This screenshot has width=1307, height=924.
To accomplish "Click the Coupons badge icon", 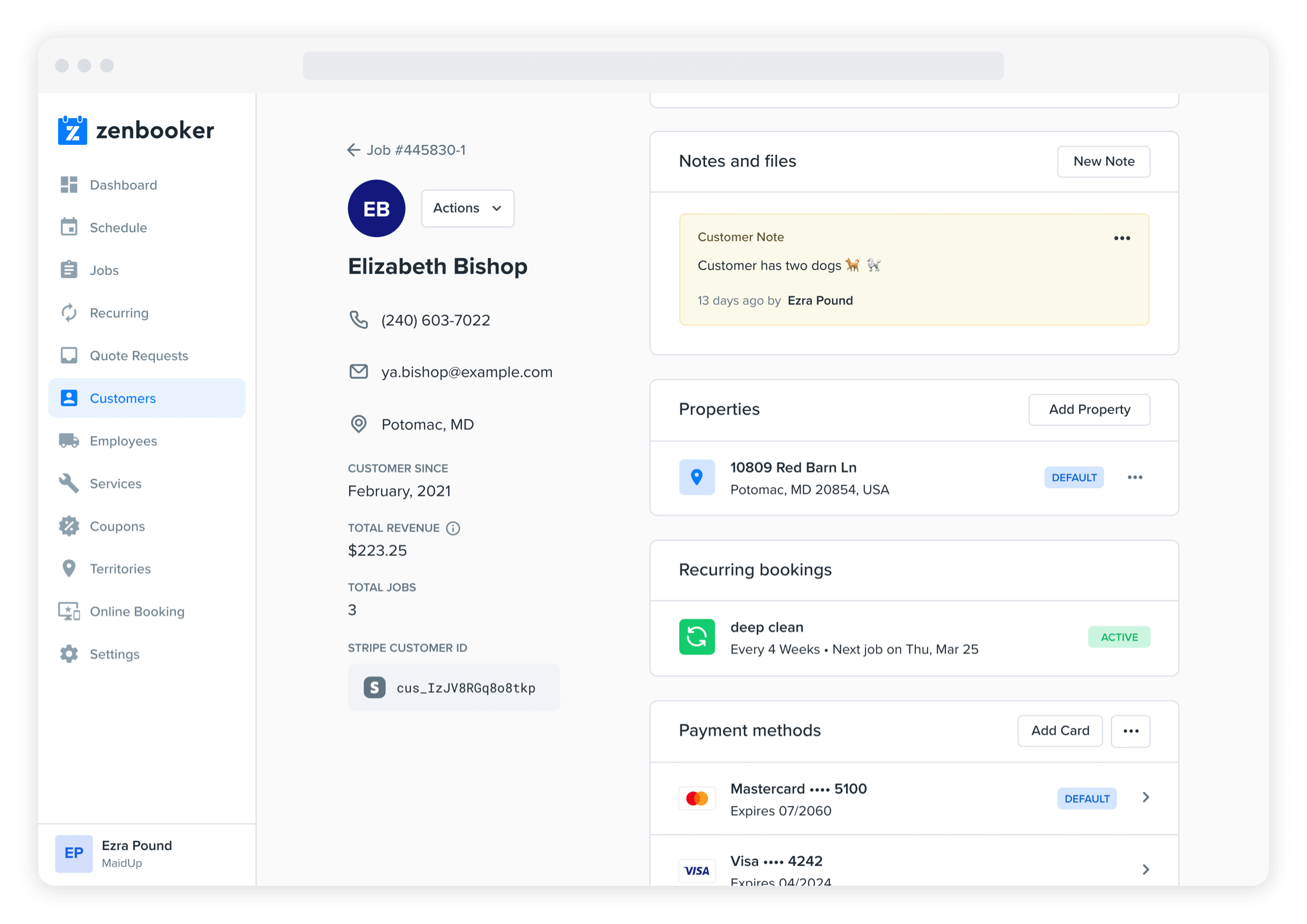I will [69, 526].
